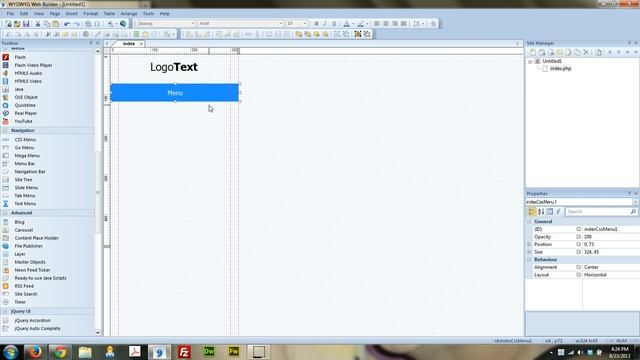
Task: Open FileZilla from the taskbar
Action: coord(184,352)
